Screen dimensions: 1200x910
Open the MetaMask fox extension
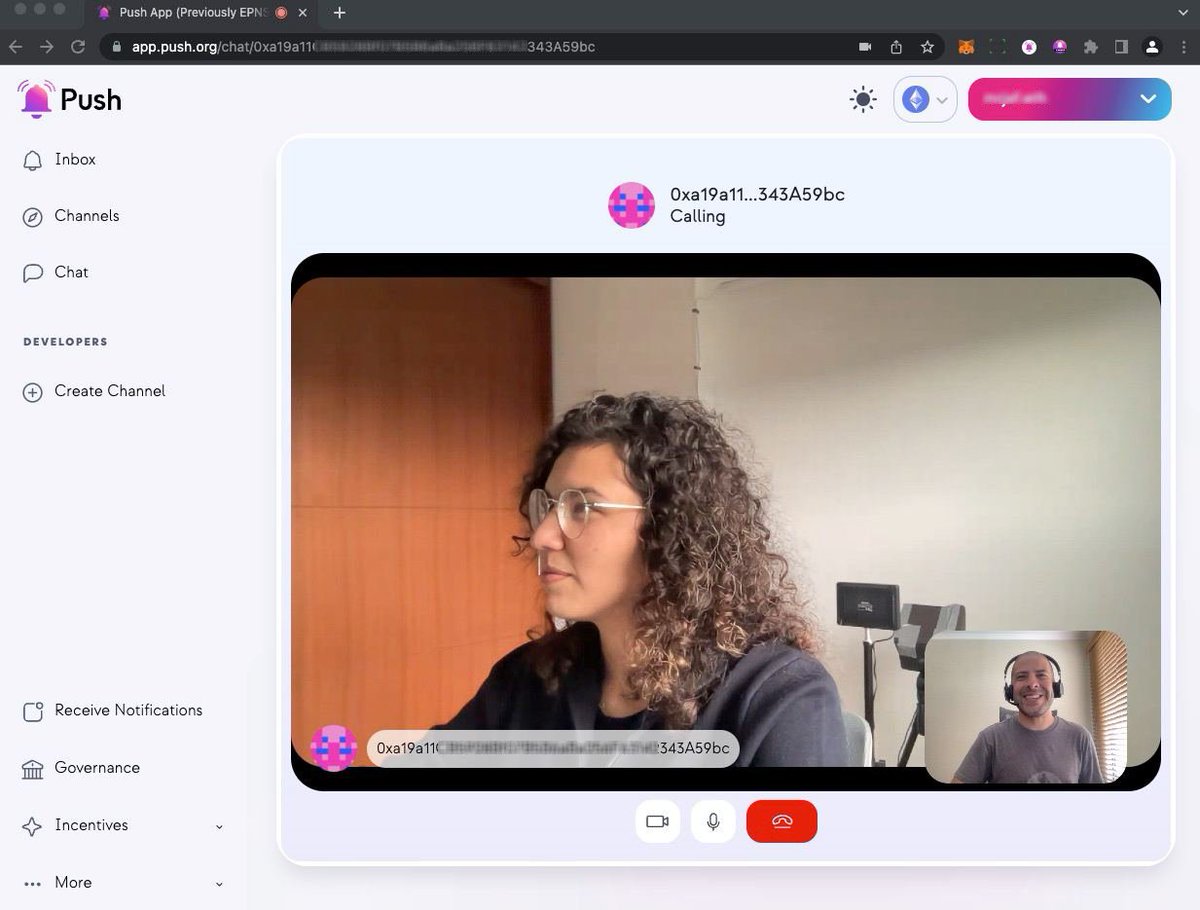coord(966,47)
